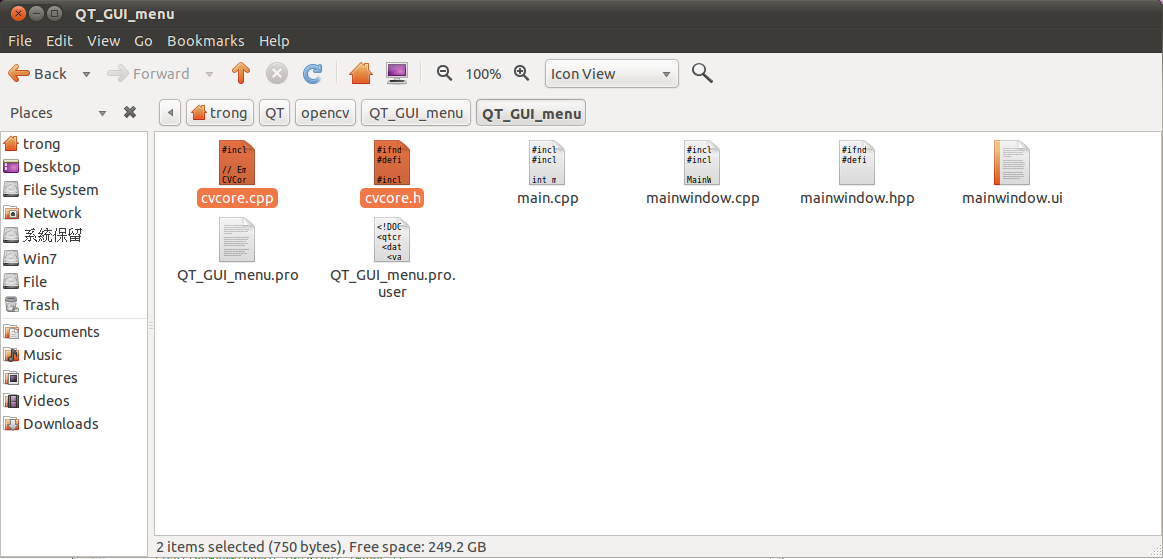The image size is (1163, 559).
Task: Jump to the trong path button
Action: point(220,113)
